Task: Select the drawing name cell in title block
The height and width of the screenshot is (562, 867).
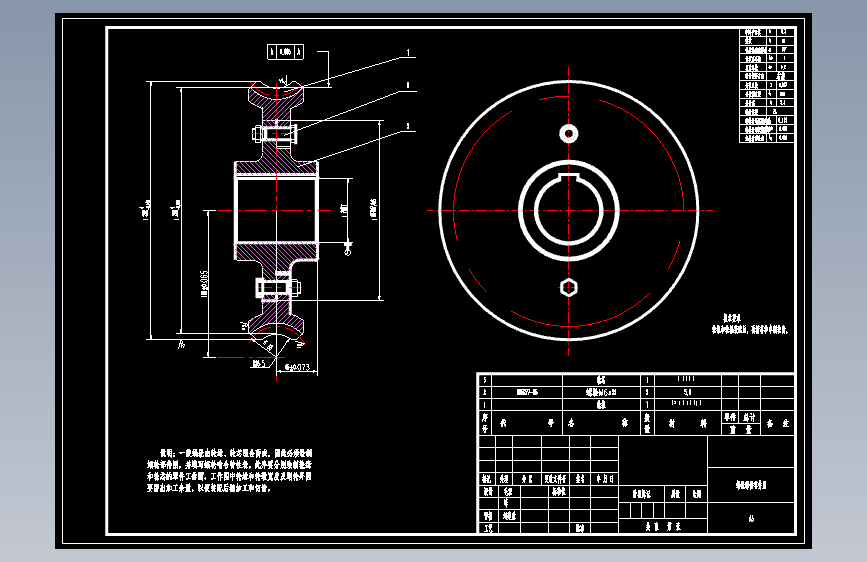Action: point(751,485)
